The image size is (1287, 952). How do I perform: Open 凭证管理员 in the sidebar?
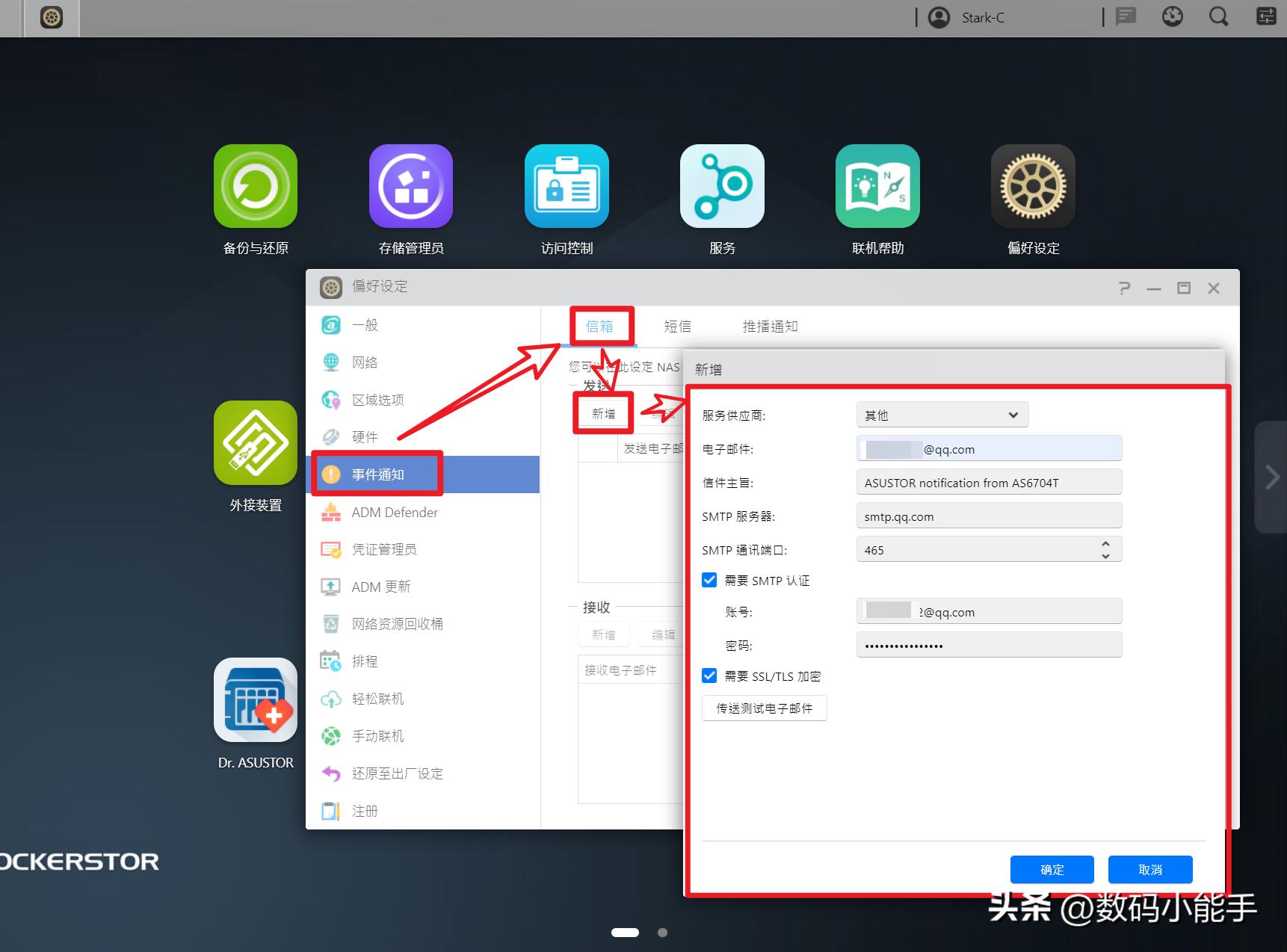click(423, 549)
